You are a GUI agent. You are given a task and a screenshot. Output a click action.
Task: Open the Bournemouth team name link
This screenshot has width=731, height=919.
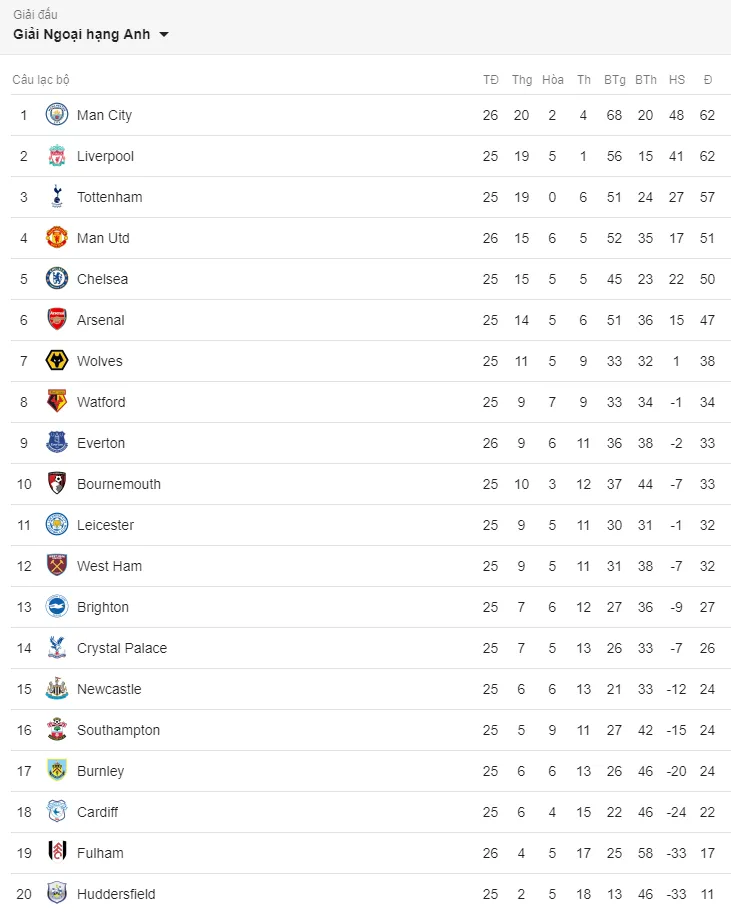click(119, 484)
